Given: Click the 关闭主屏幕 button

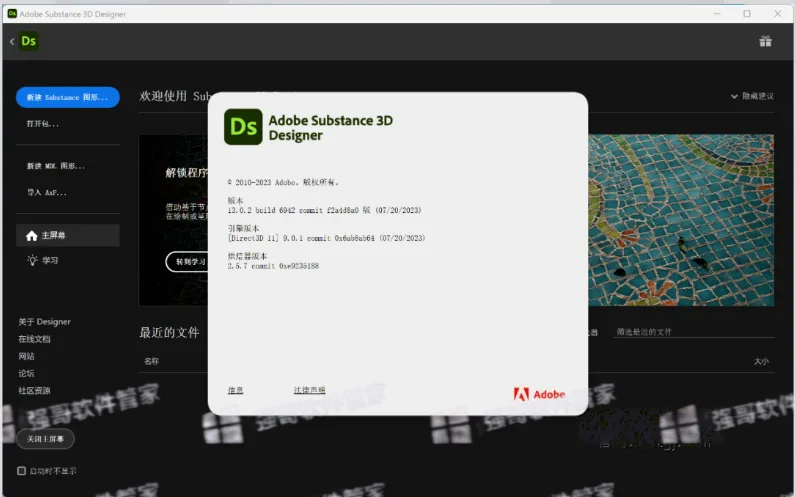Looking at the screenshot, I should (45, 439).
